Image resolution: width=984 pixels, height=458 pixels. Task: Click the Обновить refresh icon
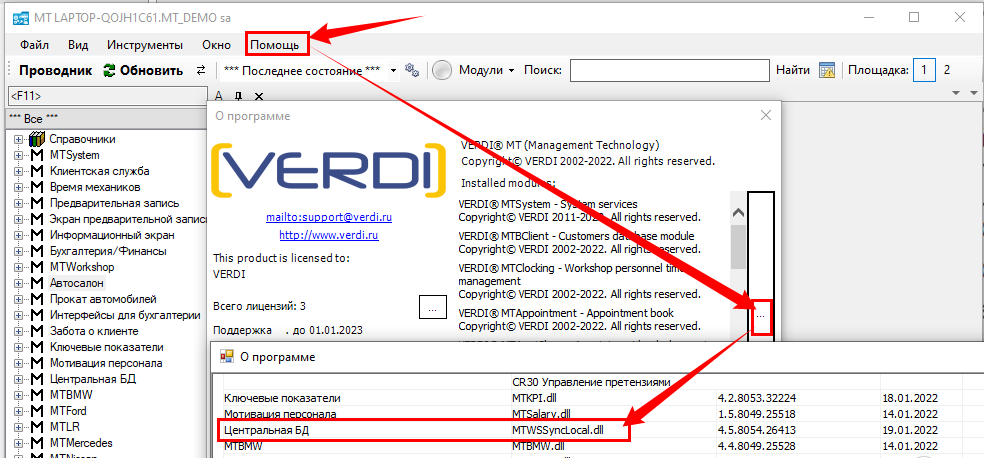pos(109,71)
